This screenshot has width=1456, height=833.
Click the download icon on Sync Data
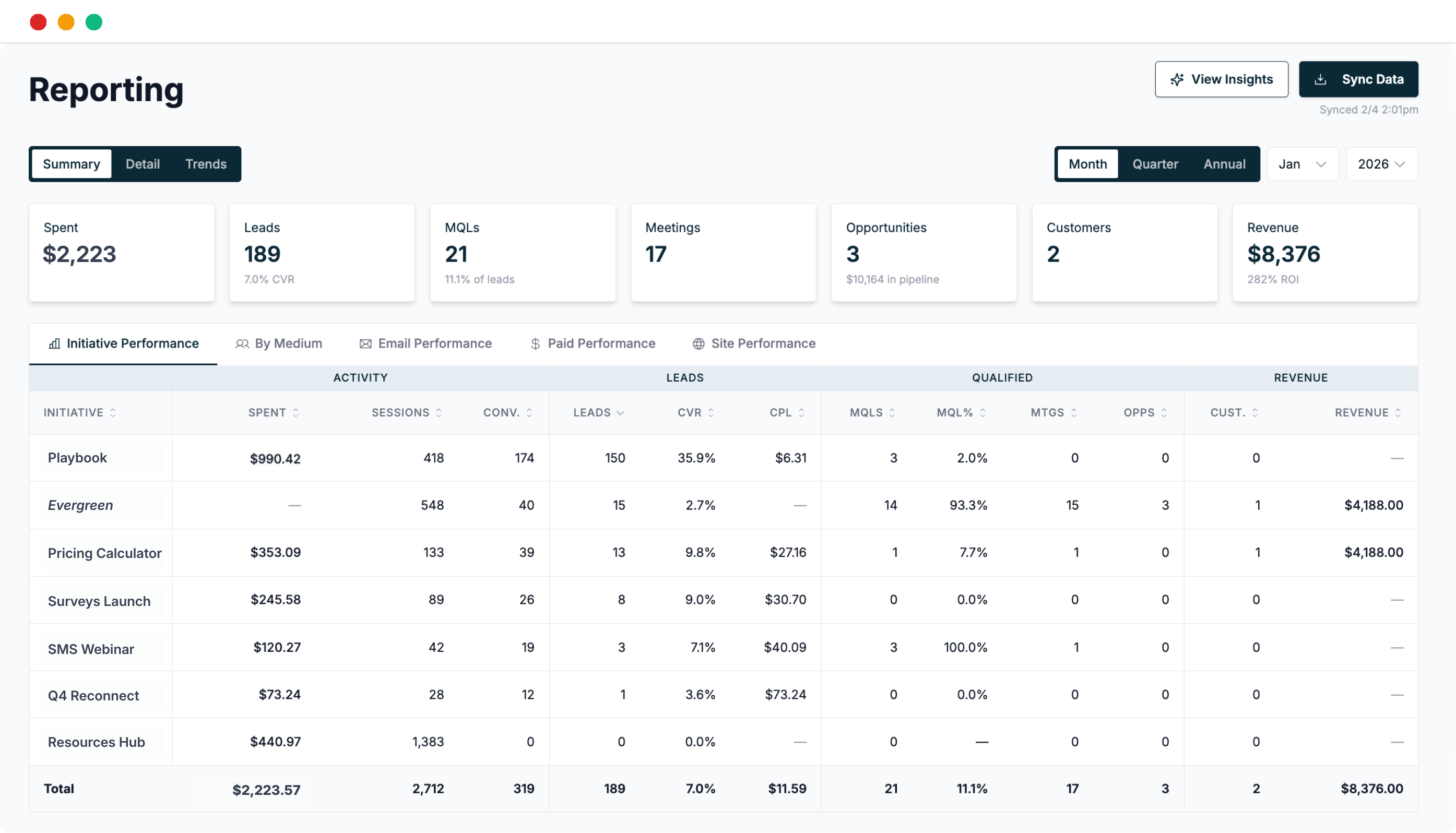pos(1320,79)
